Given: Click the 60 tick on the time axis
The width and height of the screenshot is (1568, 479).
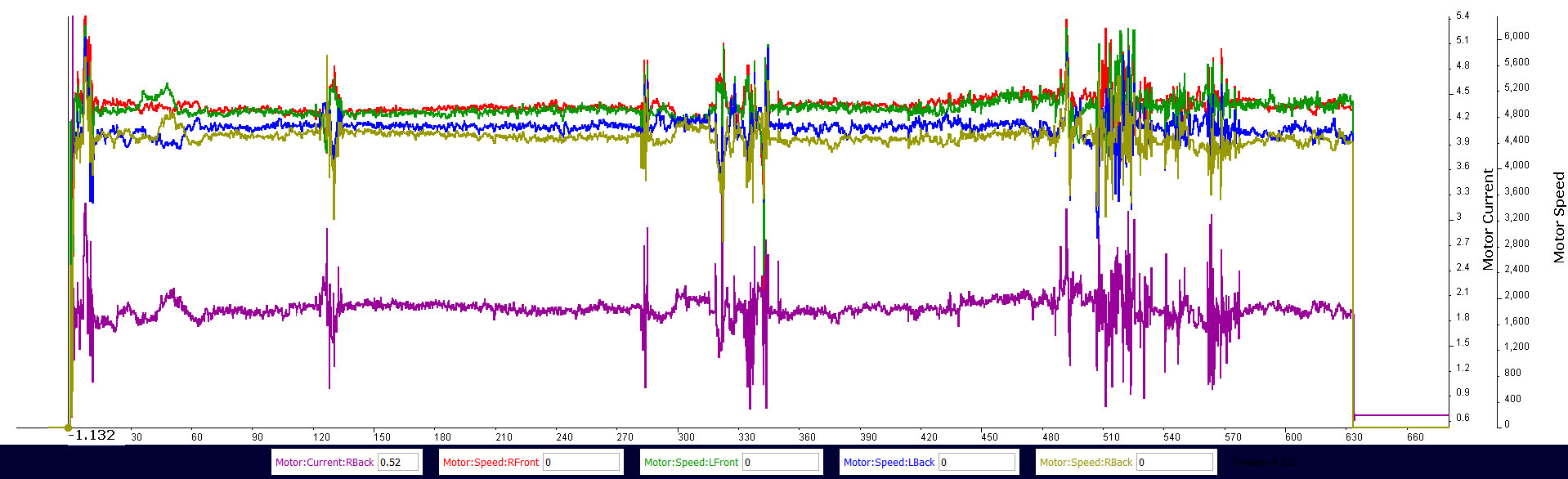Looking at the screenshot, I should click(x=196, y=437).
